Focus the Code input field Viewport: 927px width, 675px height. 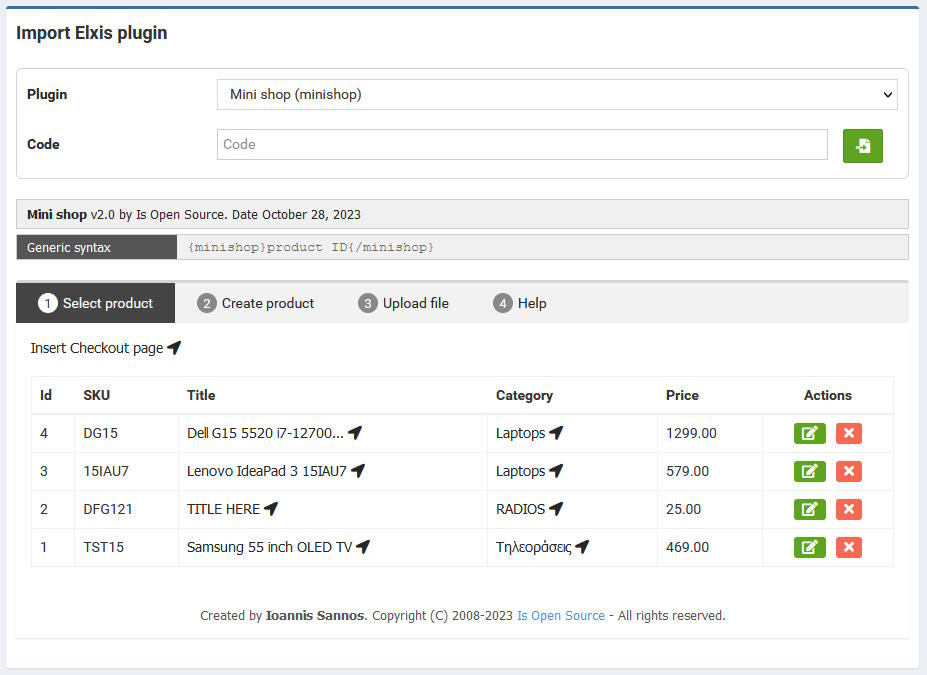pos(522,144)
